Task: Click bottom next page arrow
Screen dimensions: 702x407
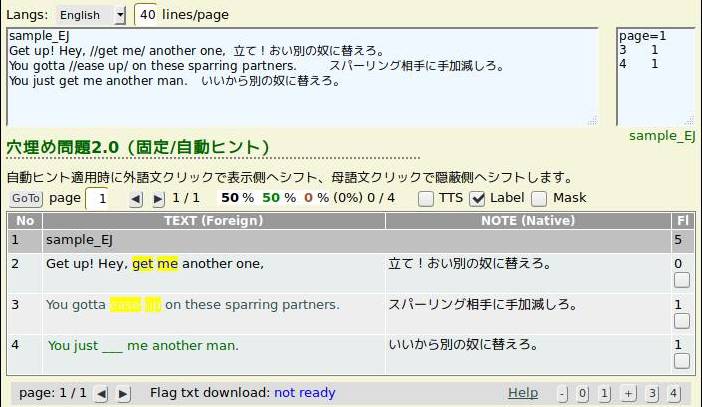Action: [x=123, y=394]
